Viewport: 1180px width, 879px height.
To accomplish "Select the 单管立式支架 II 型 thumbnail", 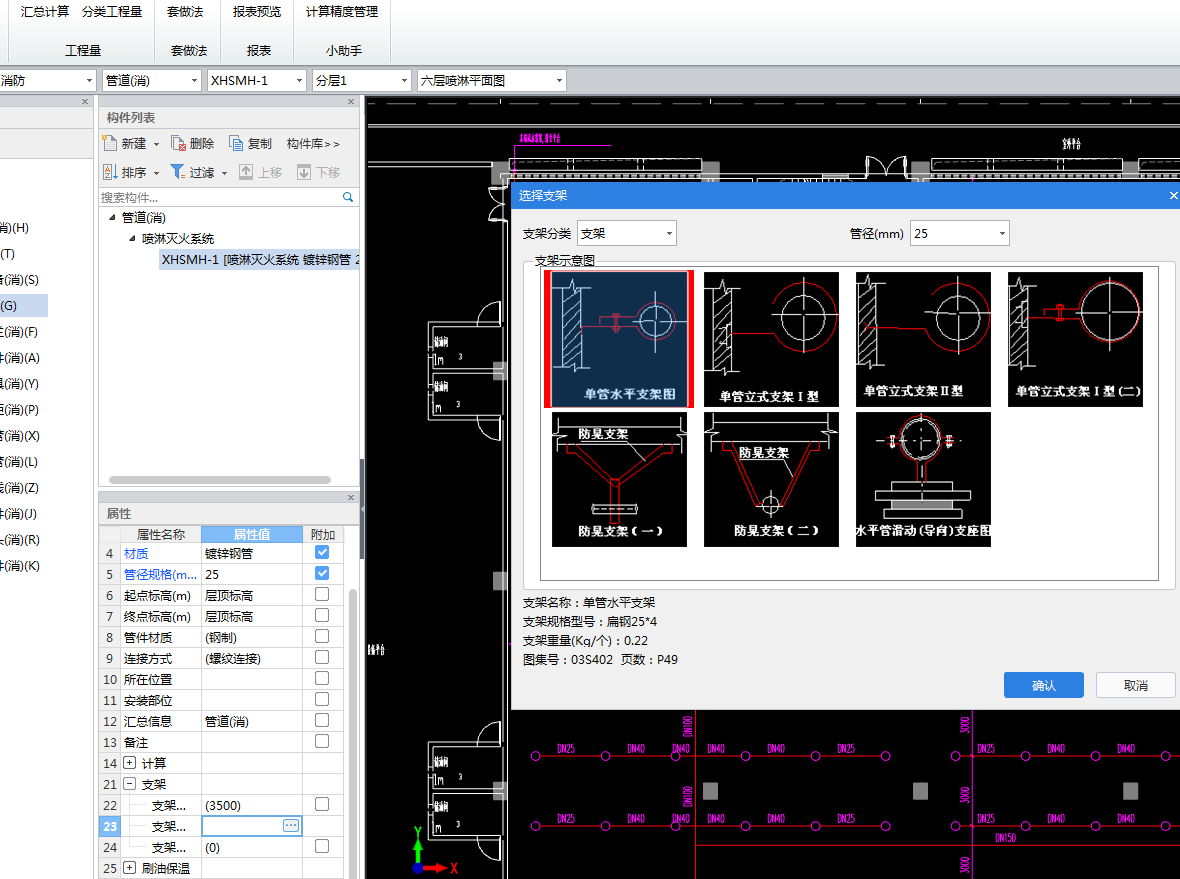I will 923,339.
